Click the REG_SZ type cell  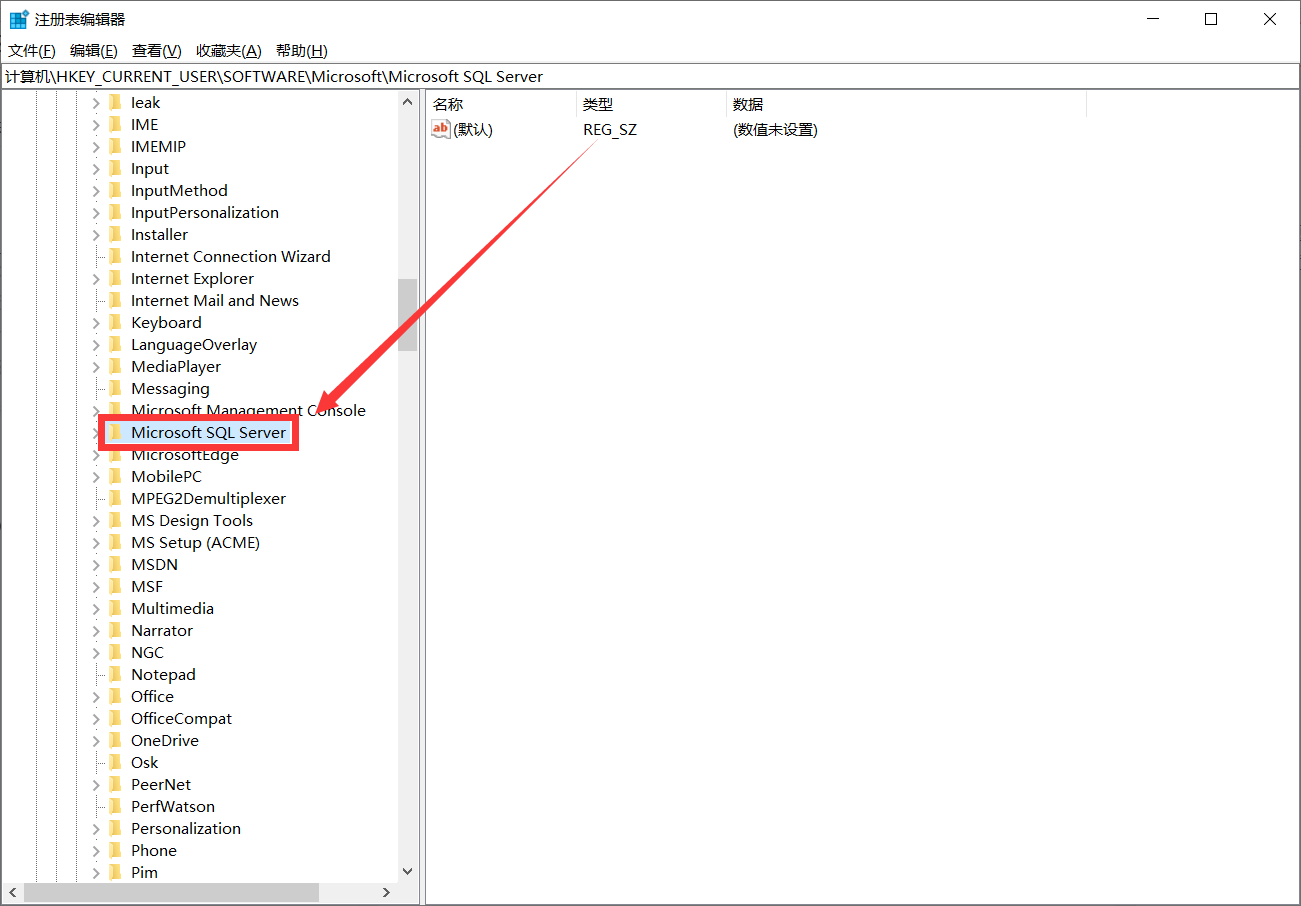click(x=610, y=129)
